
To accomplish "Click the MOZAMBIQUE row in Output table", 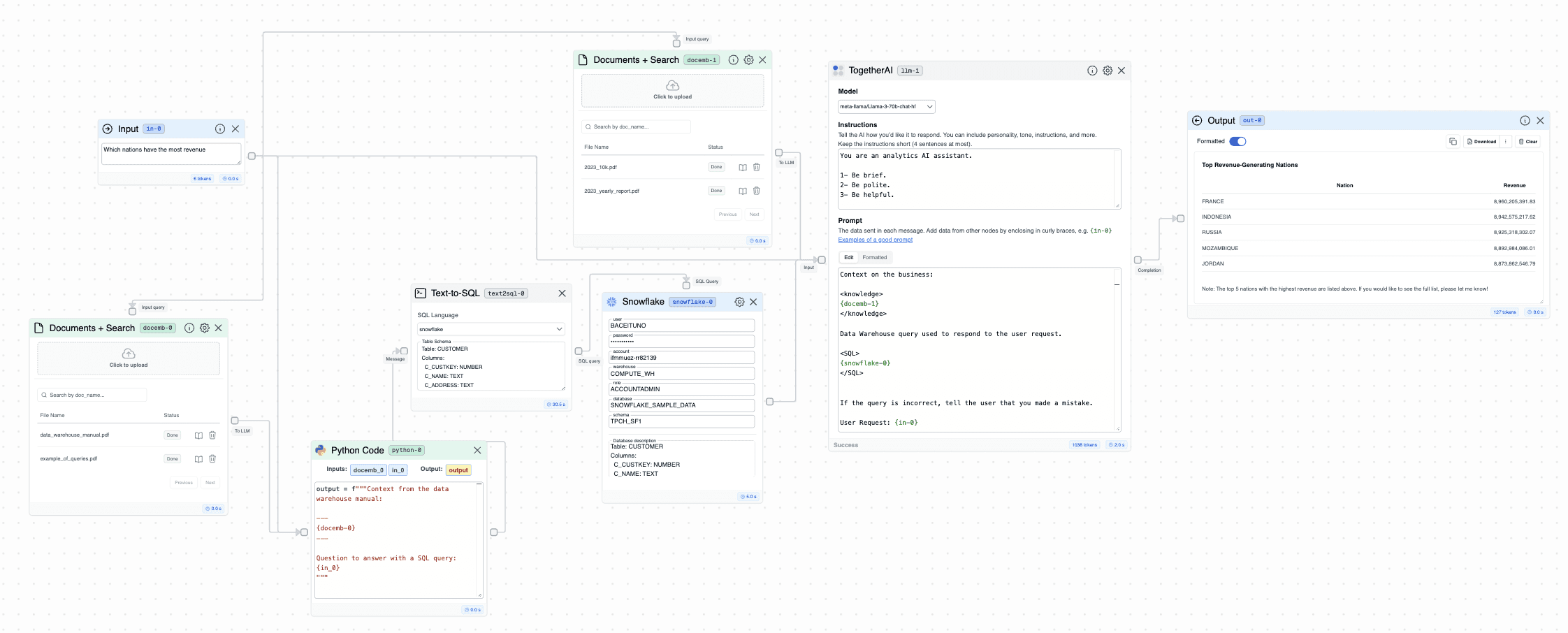I will pyautogui.click(x=1368, y=248).
